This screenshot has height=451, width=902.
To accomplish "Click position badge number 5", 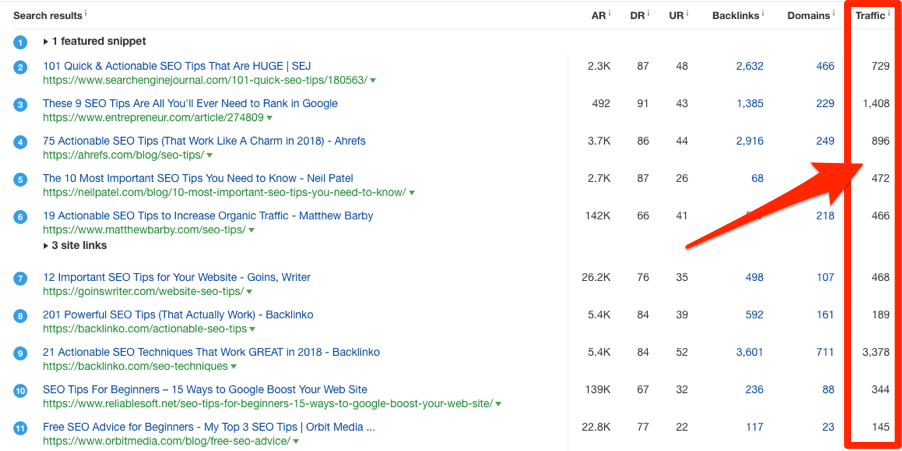I will coord(20,179).
